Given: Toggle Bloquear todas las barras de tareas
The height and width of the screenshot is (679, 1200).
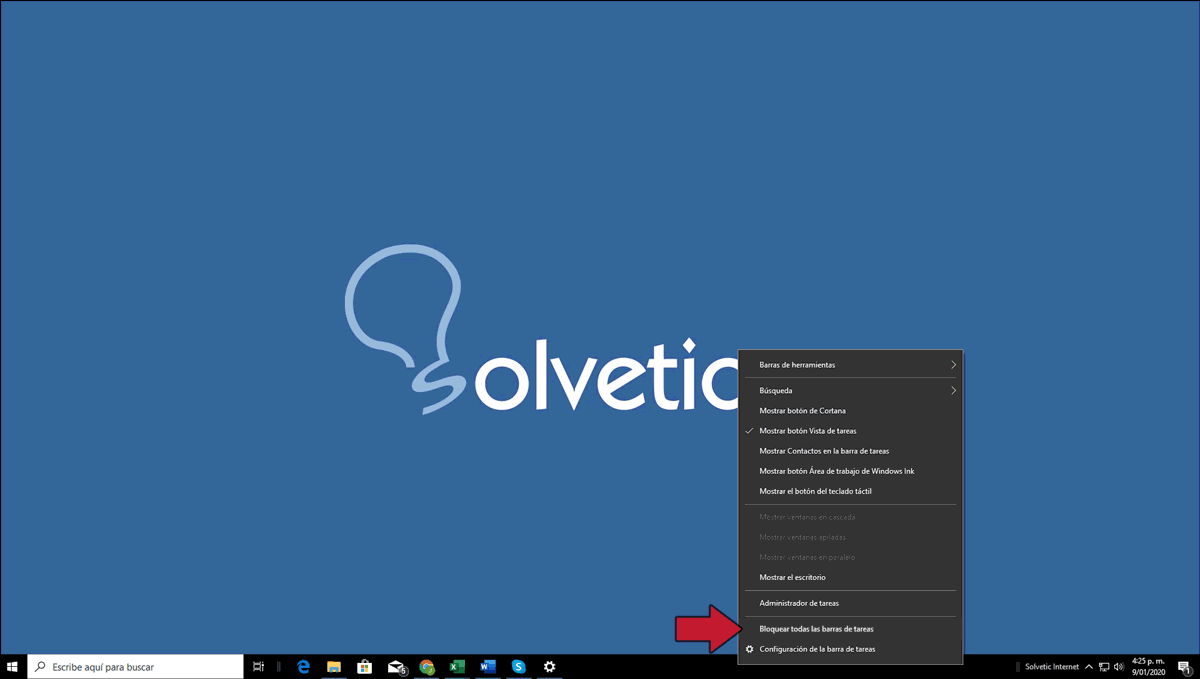Looking at the screenshot, I should [x=850, y=629].
